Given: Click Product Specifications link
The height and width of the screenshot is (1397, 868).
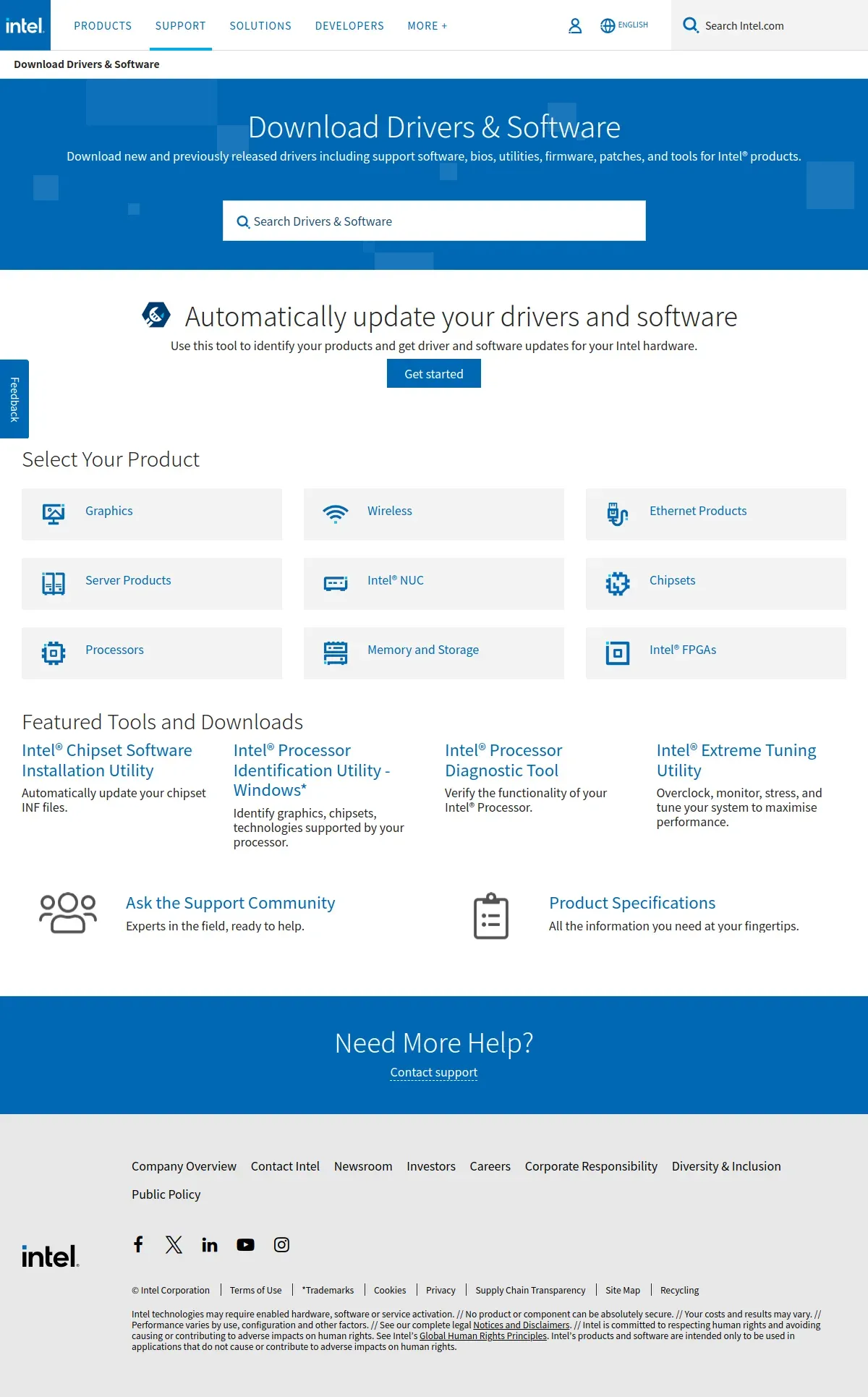Looking at the screenshot, I should tap(632, 903).
